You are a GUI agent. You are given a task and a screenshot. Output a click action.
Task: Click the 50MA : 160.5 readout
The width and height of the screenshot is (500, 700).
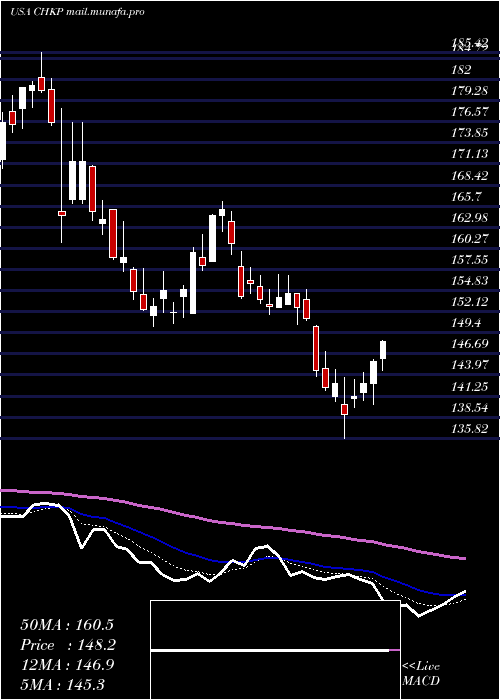(x=67, y=625)
